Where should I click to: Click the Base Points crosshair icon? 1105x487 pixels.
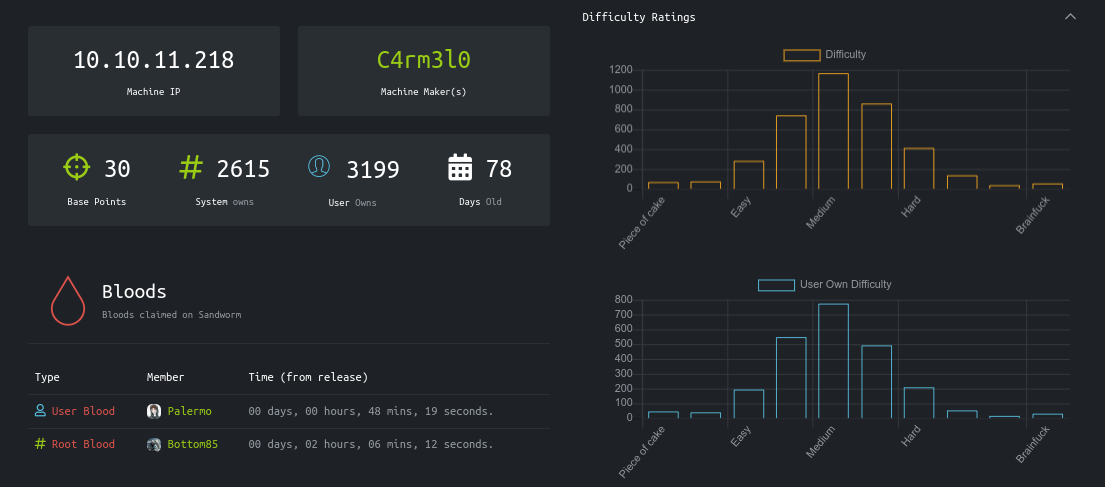click(x=76, y=168)
